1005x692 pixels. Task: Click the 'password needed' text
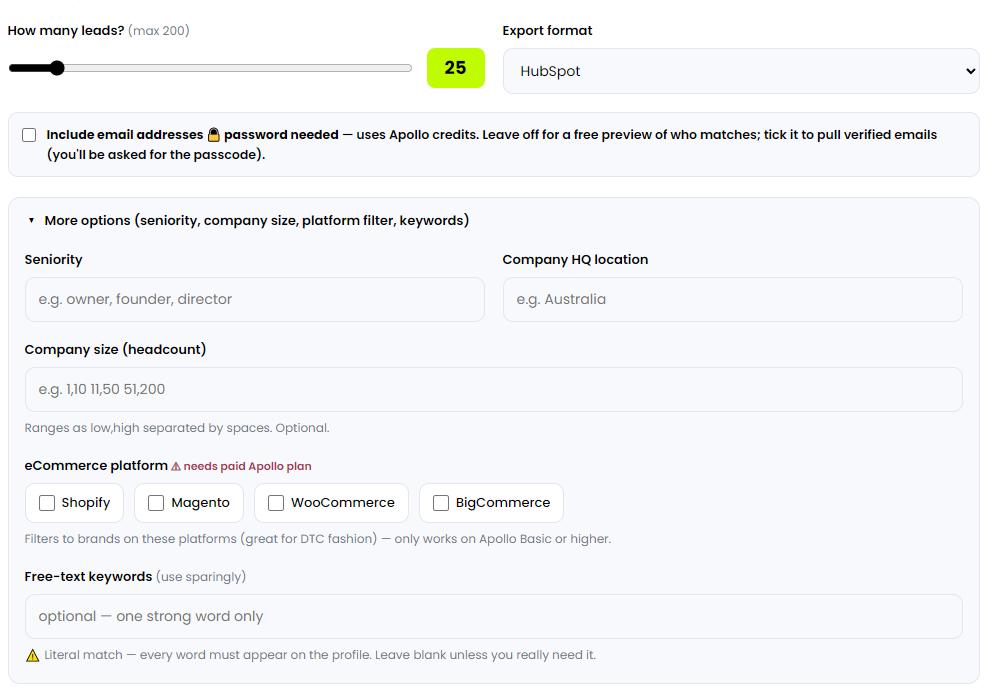coord(281,135)
